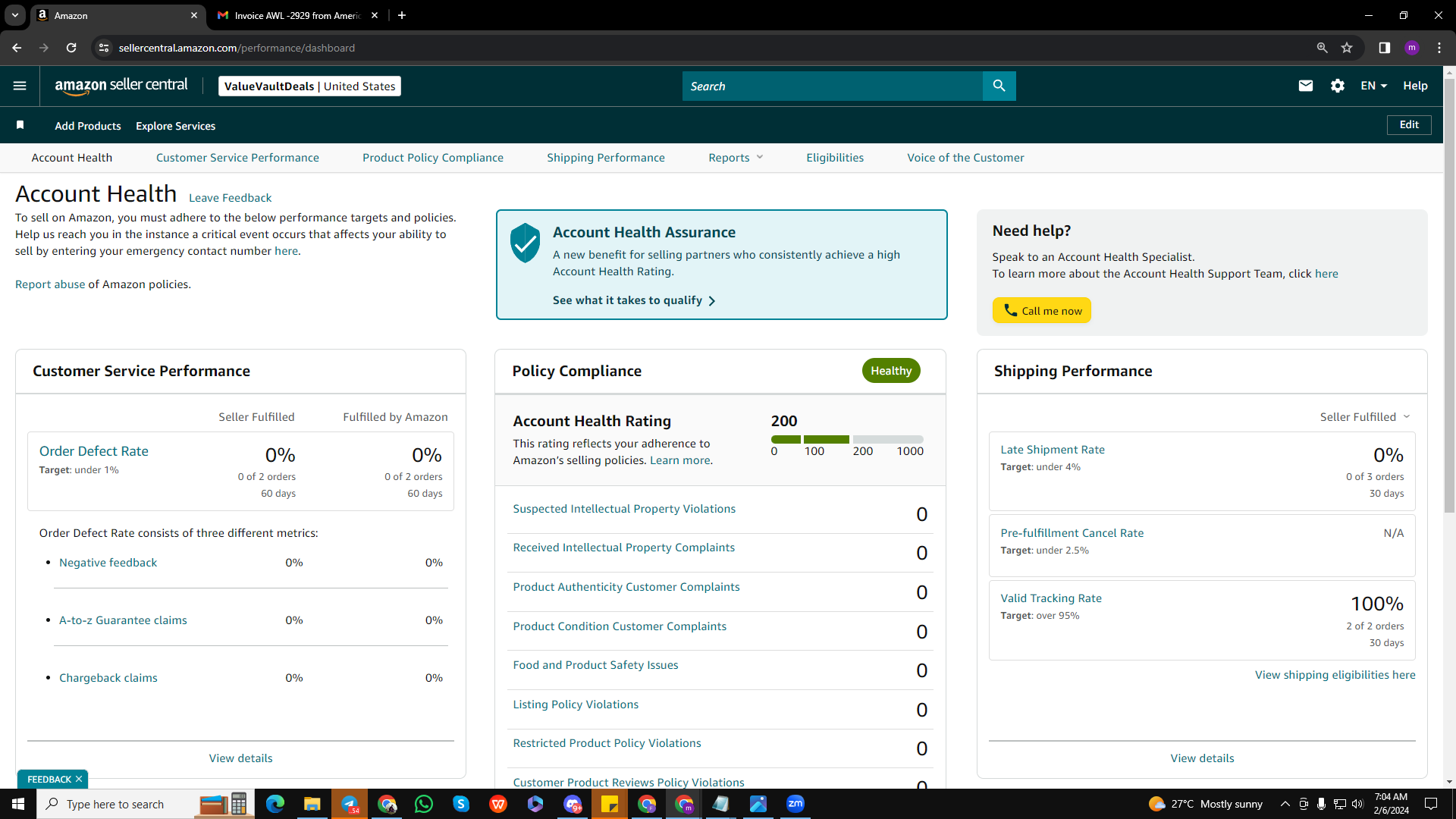Click the search magnifier button in Seller Central
The width and height of the screenshot is (1456, 819).
tap(999, 86)
